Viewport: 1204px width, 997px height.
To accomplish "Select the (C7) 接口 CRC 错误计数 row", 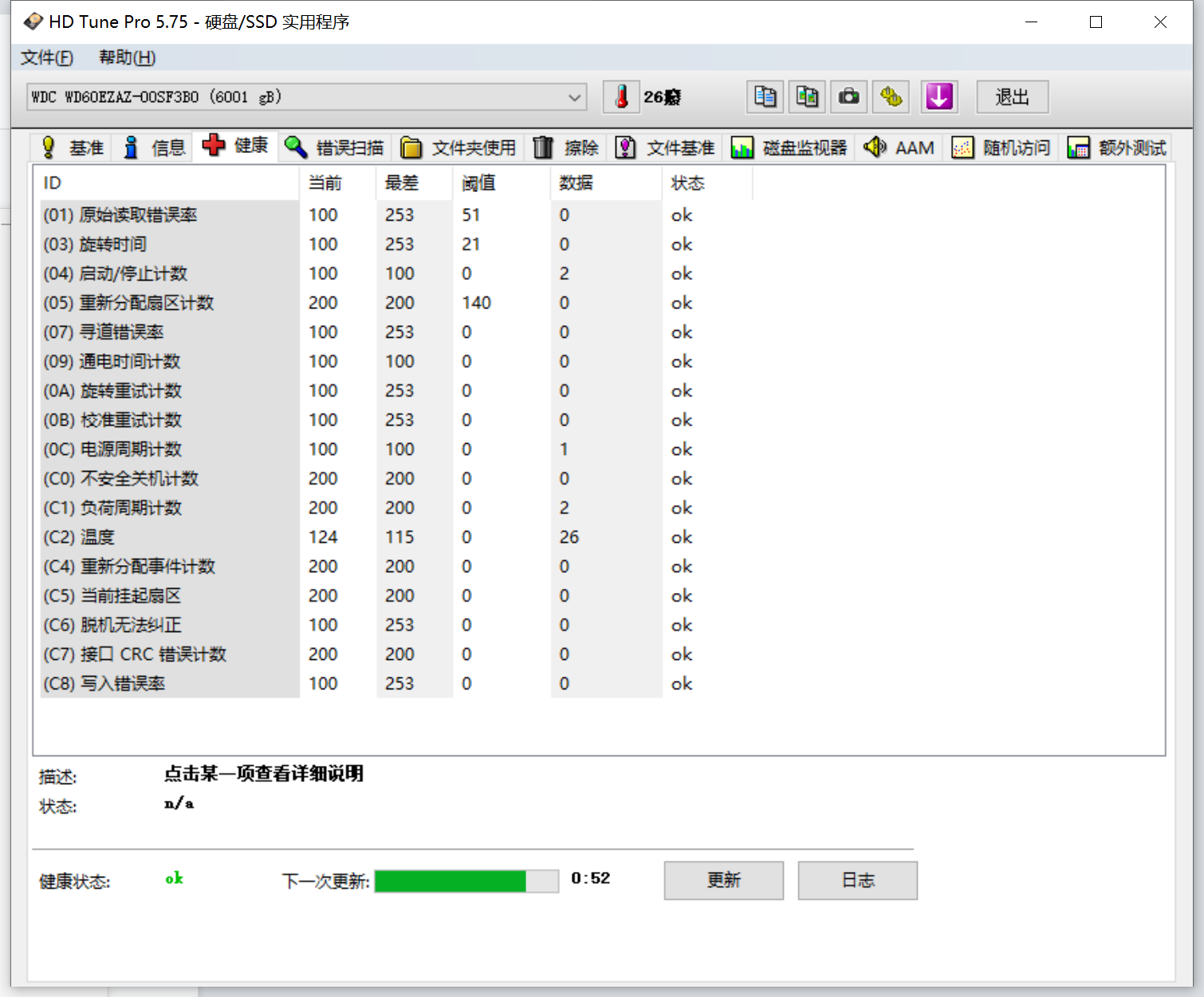I will (396, 654).
